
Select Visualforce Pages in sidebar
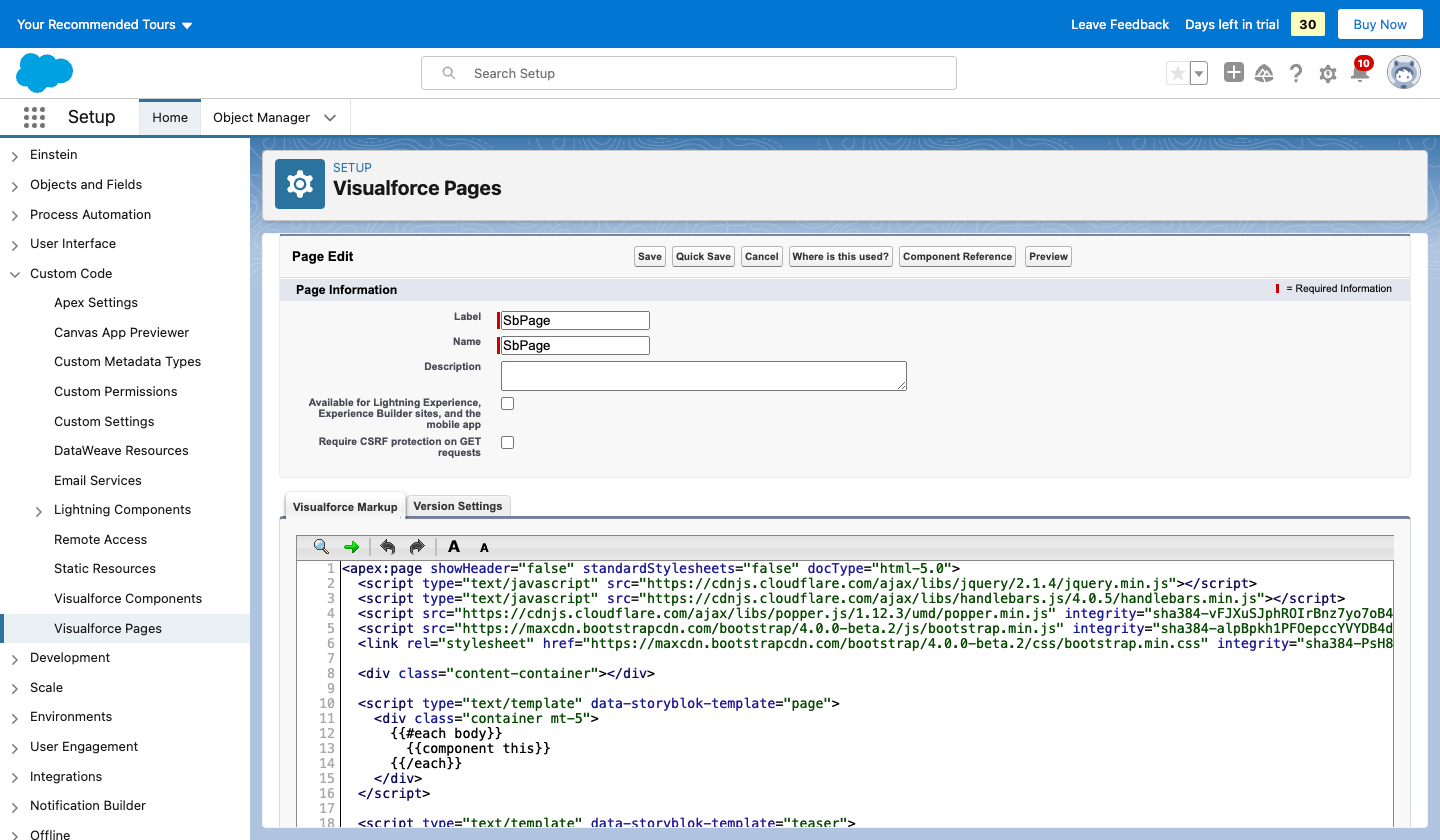point(108,629)
